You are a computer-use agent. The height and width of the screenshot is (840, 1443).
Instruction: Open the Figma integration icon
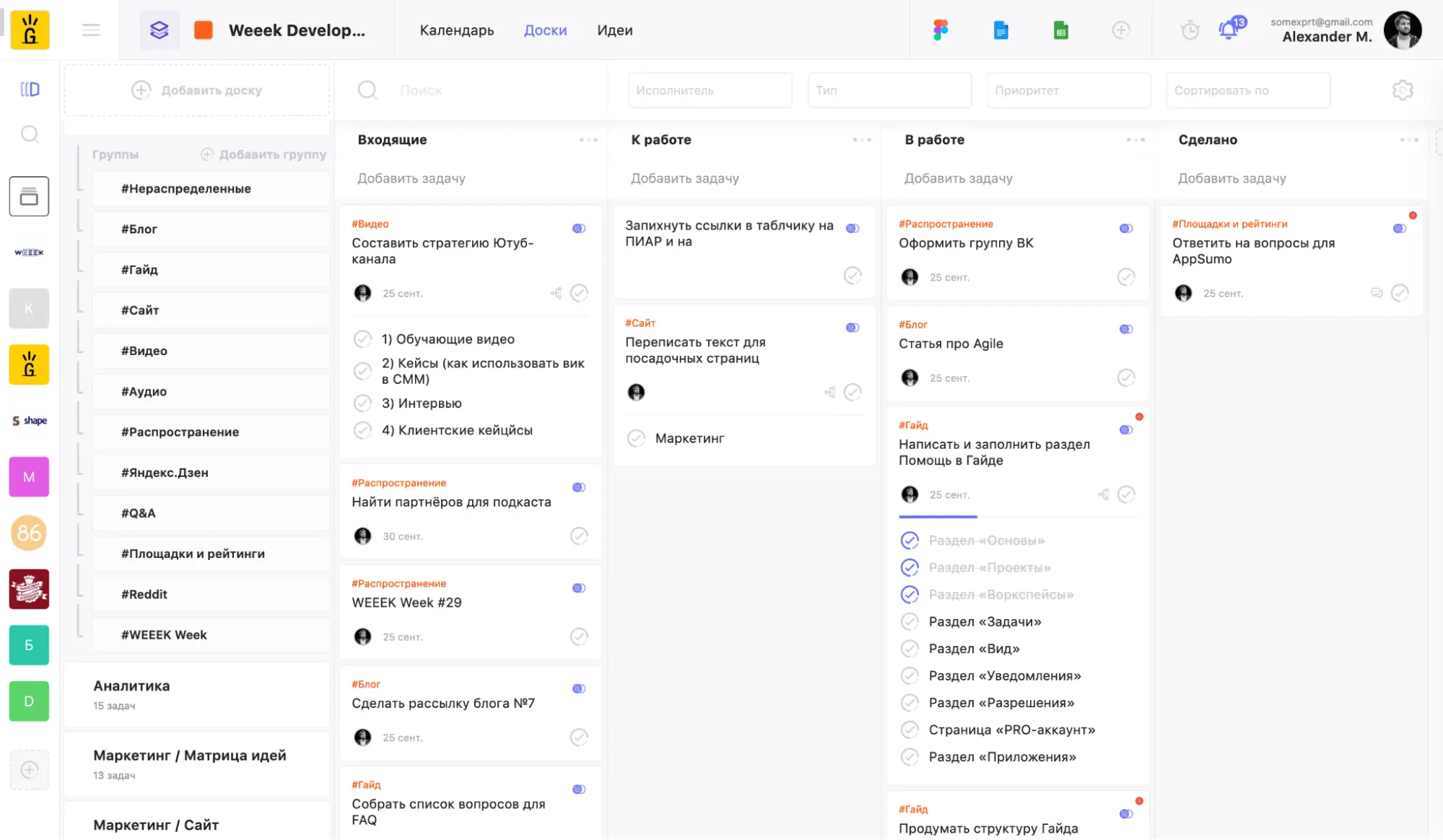(940, 30)
